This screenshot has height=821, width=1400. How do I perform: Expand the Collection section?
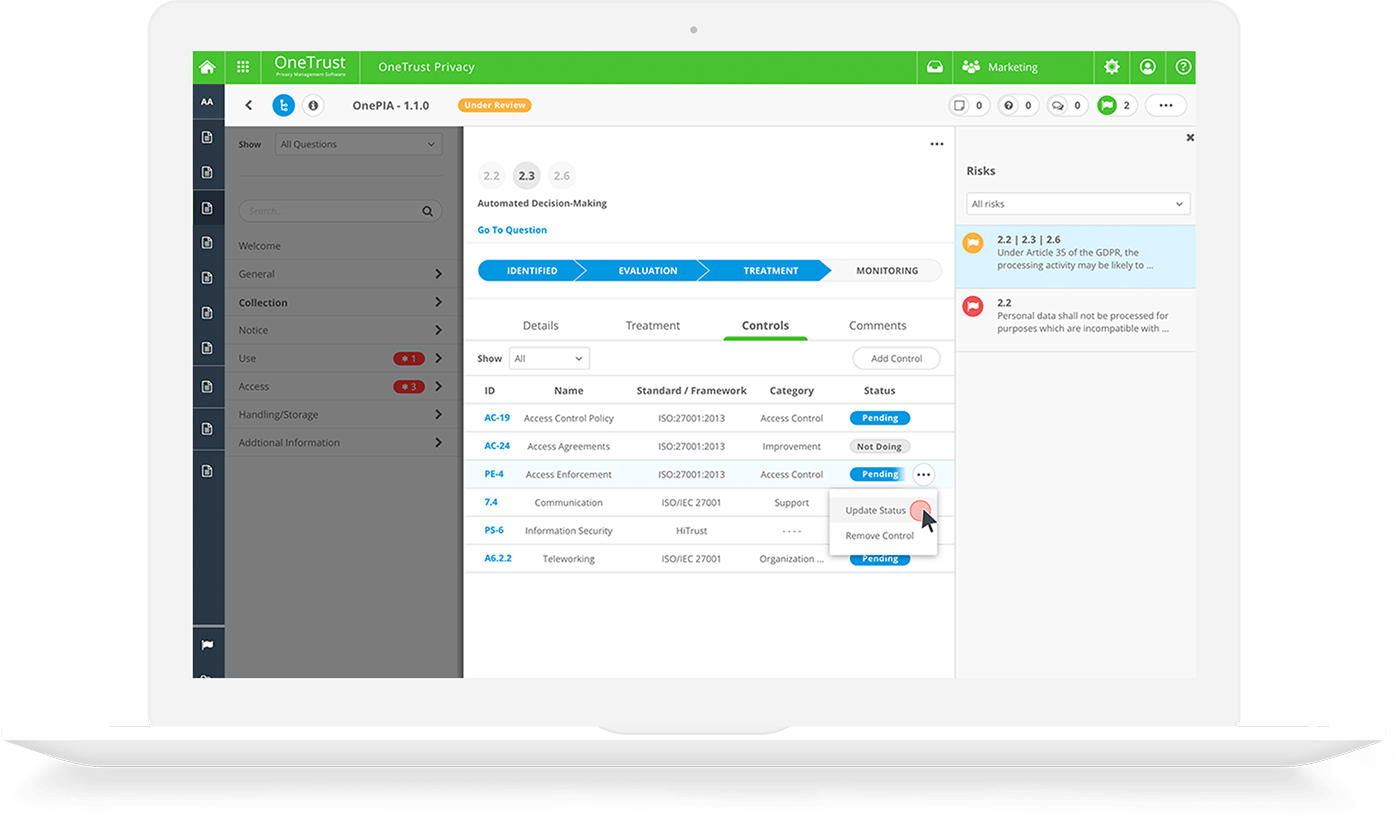click(x=341, y=302)
